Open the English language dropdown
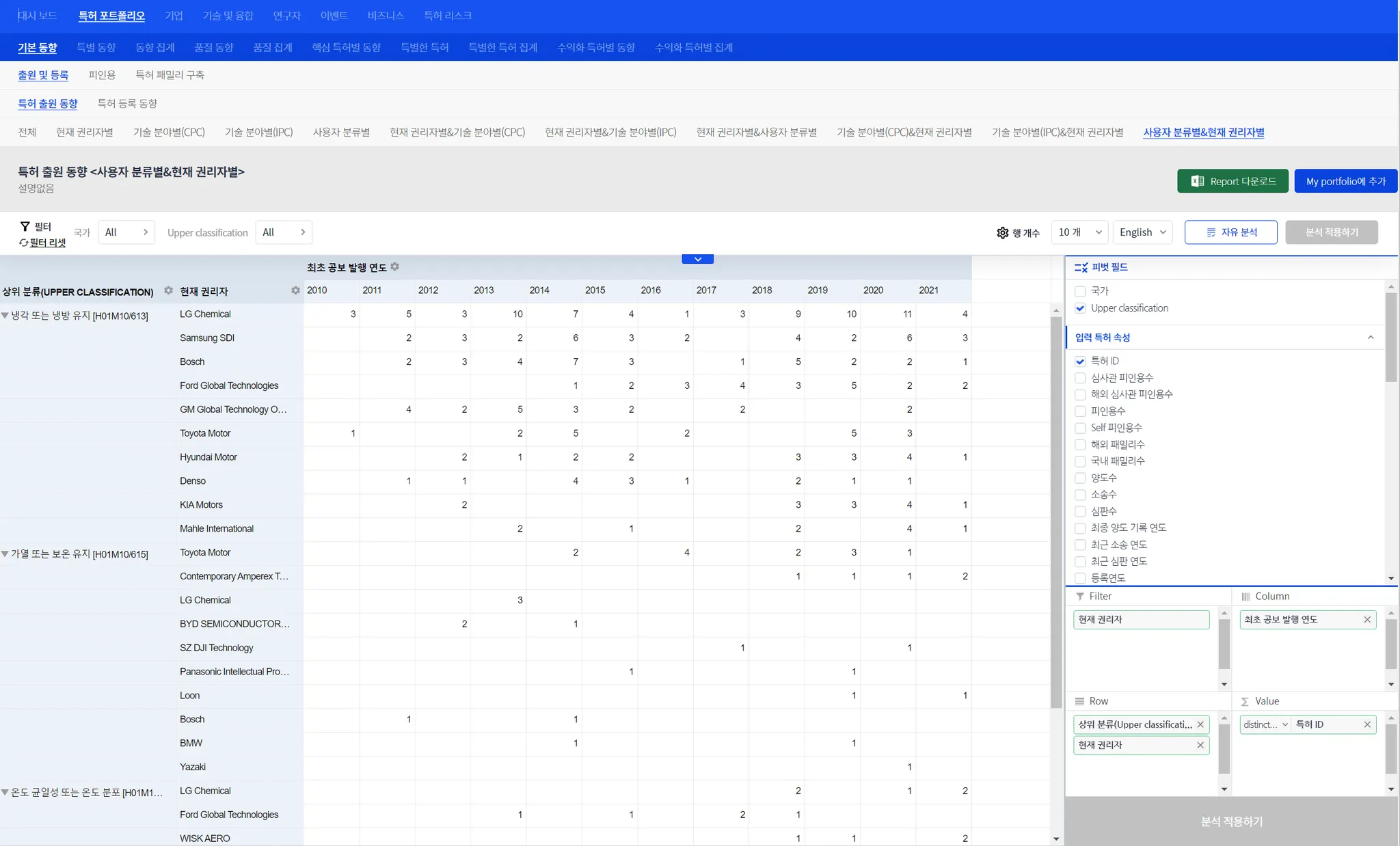This screenshot has height=846, width=1400. [x=1142, y=232]
